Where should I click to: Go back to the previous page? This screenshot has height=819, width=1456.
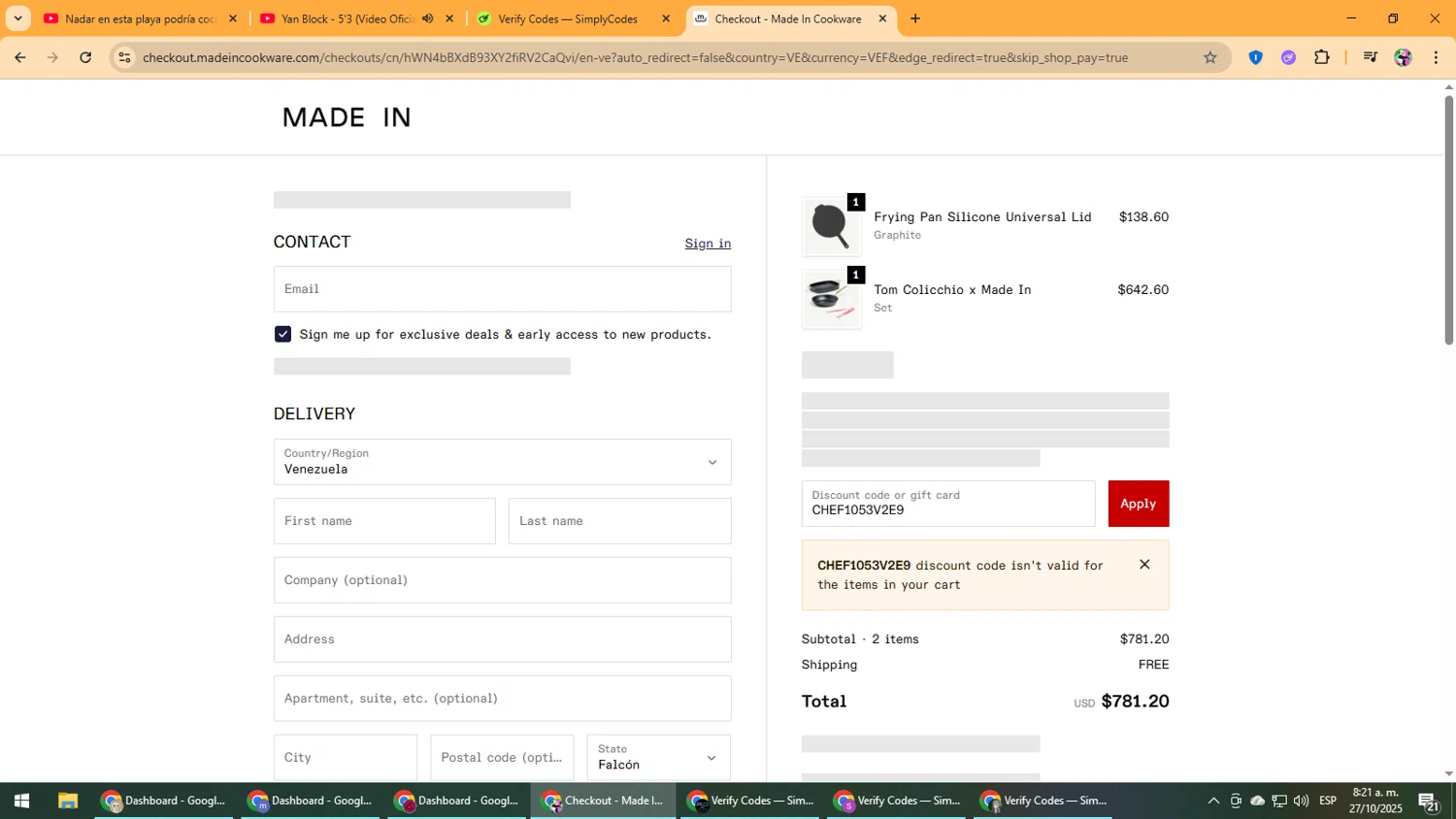pos(19,57)
